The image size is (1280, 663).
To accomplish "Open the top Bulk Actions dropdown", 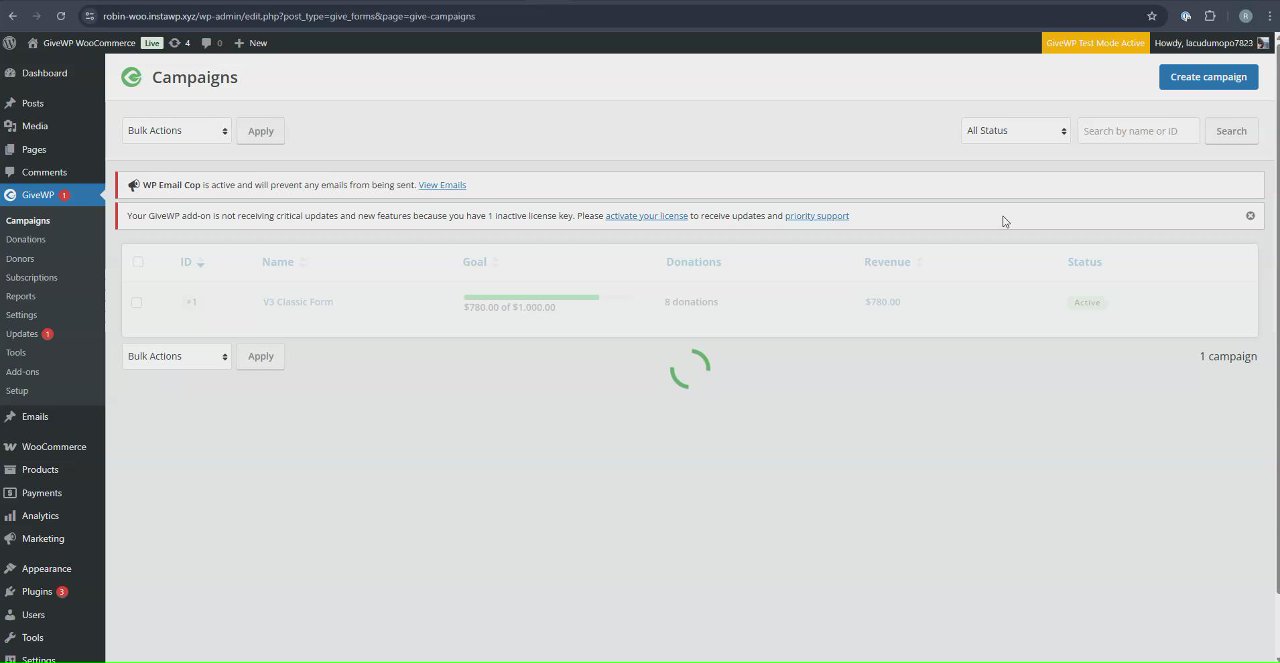I will (177, 131).
